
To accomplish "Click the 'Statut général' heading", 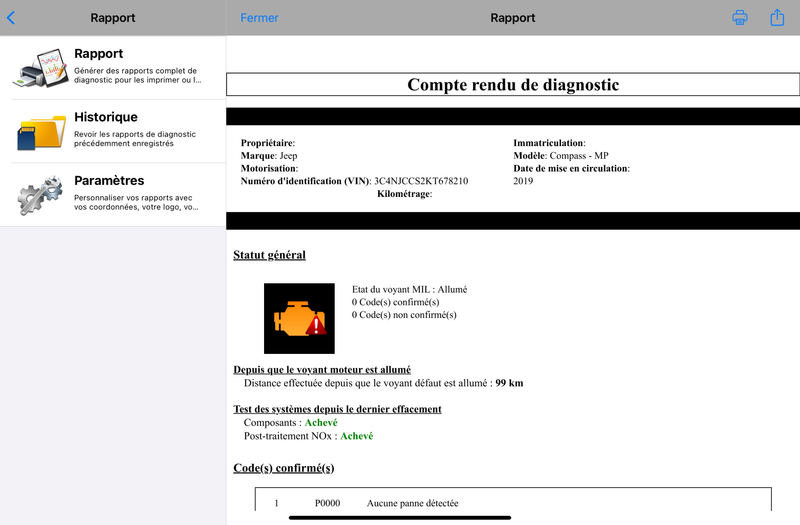I will (x=269, y=255).
